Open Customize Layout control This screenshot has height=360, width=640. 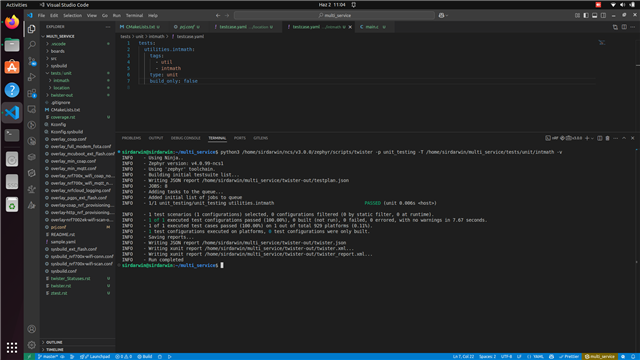577,16
